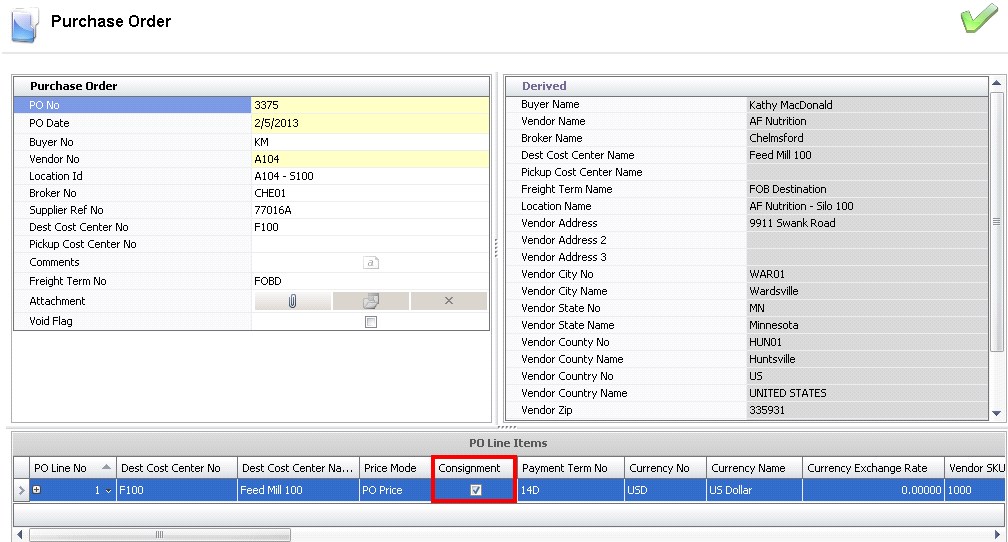Click the Dest Cost Center No column header

(177, 468)
